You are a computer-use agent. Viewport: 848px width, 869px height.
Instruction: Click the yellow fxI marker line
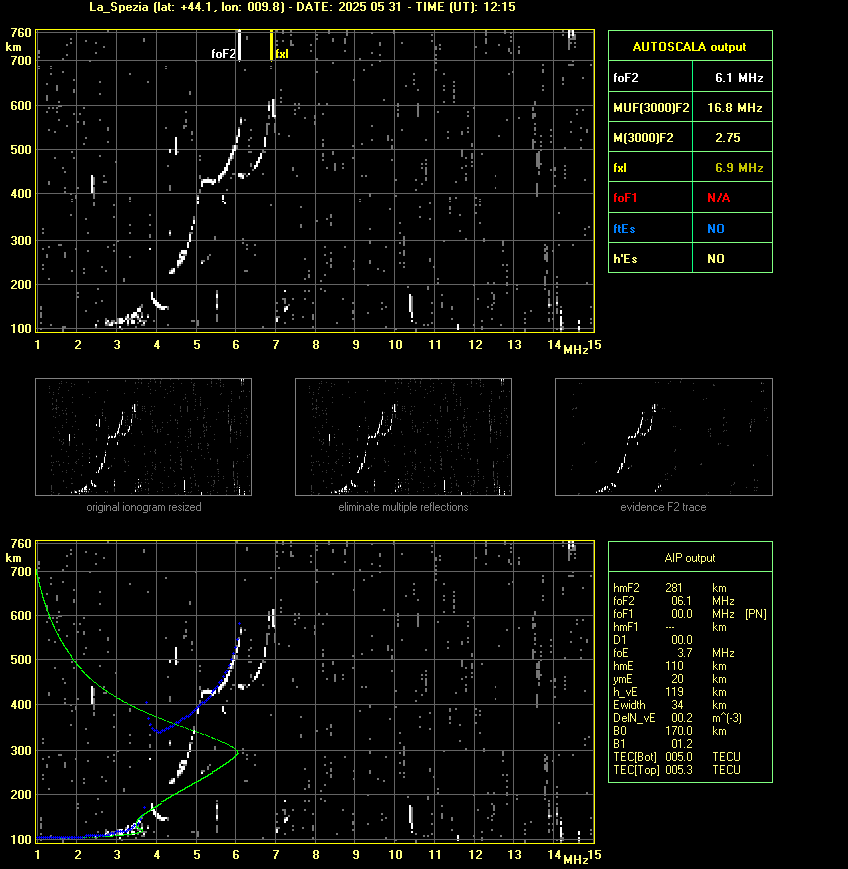pyautogui.click(x=272, y=45)
